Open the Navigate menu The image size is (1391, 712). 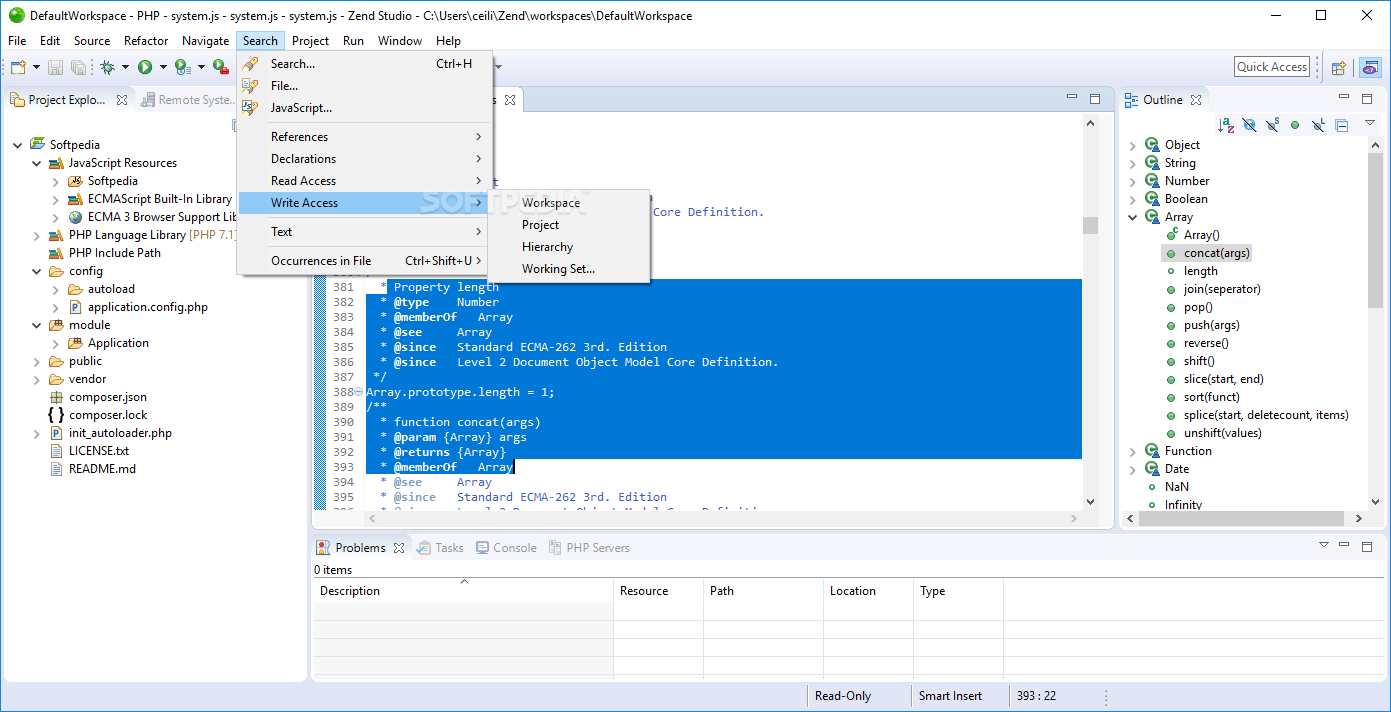click(205, 41)
